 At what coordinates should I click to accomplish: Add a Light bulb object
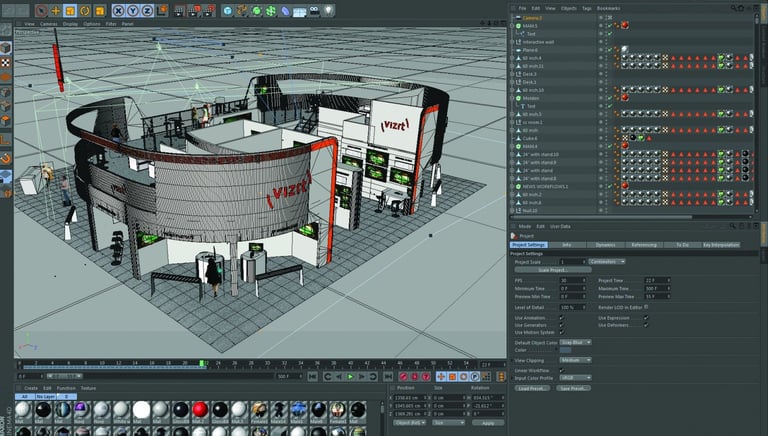(328, 10)
